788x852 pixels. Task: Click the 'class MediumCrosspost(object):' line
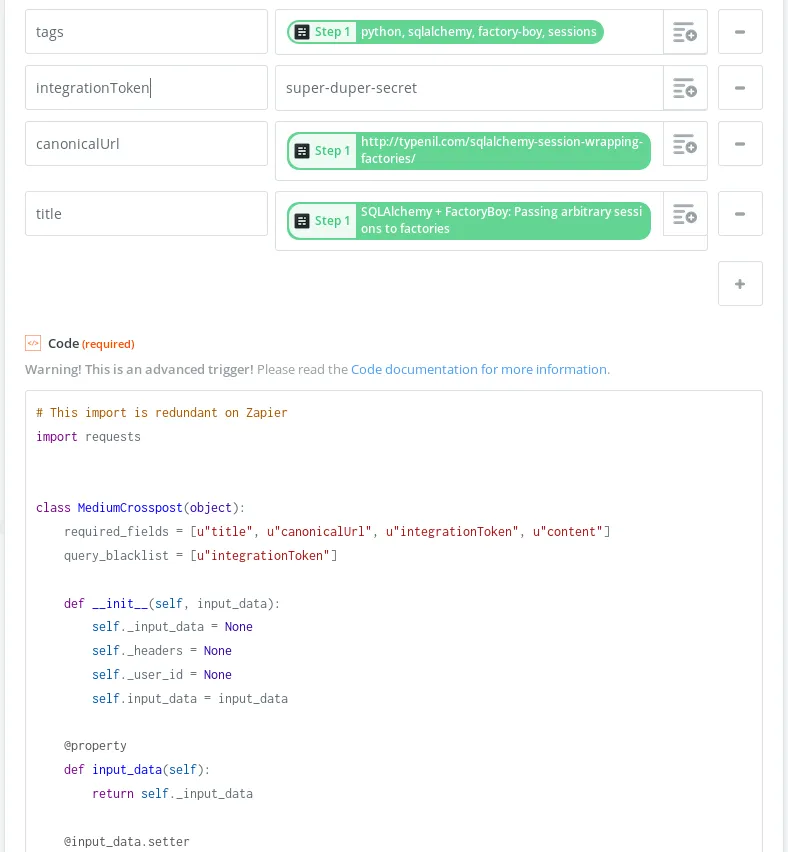pos(140,508)
